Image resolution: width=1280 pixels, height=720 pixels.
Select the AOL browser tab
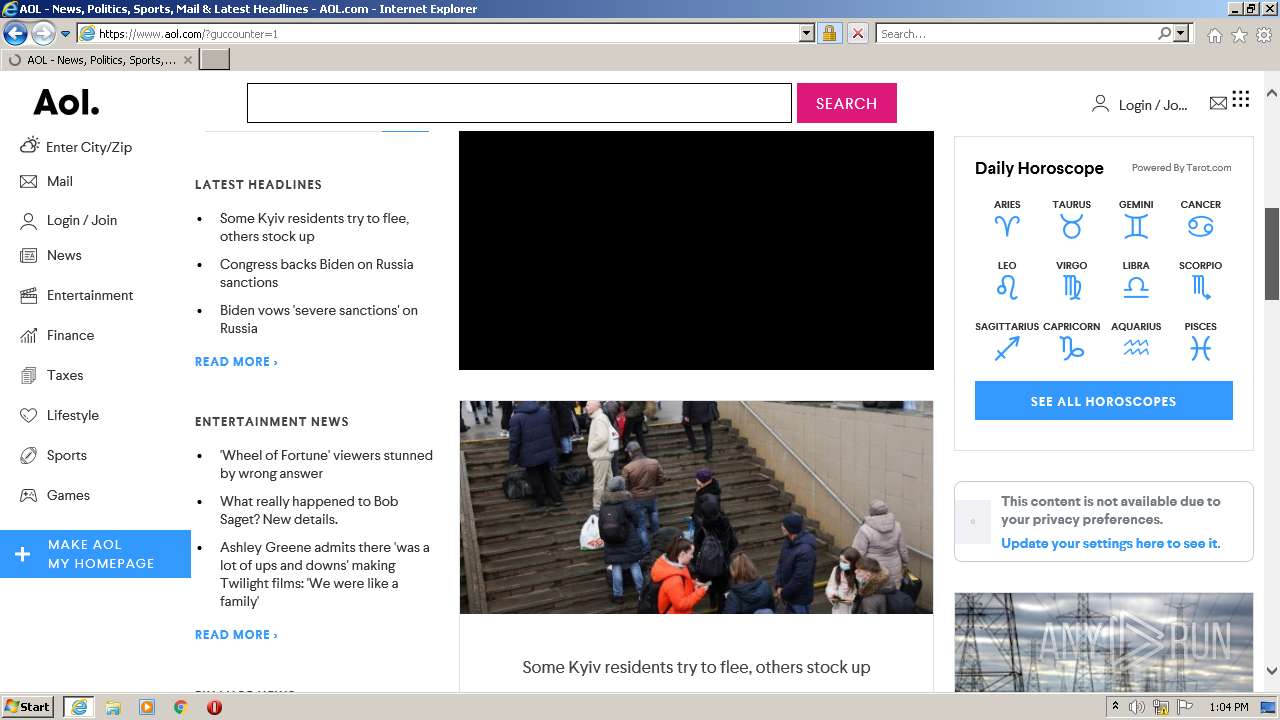click(x=99, y=60)
